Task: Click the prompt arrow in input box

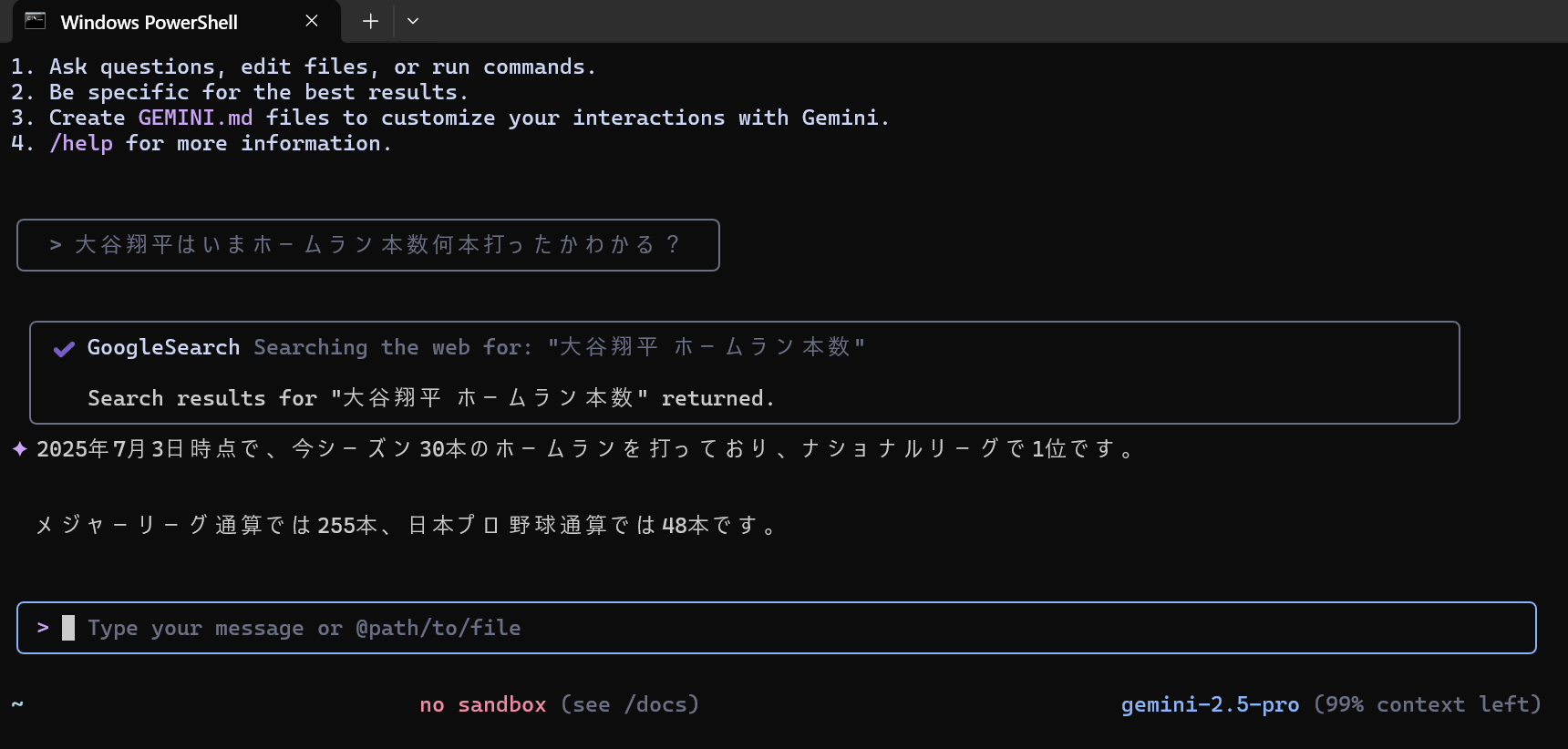Action: 43,627
